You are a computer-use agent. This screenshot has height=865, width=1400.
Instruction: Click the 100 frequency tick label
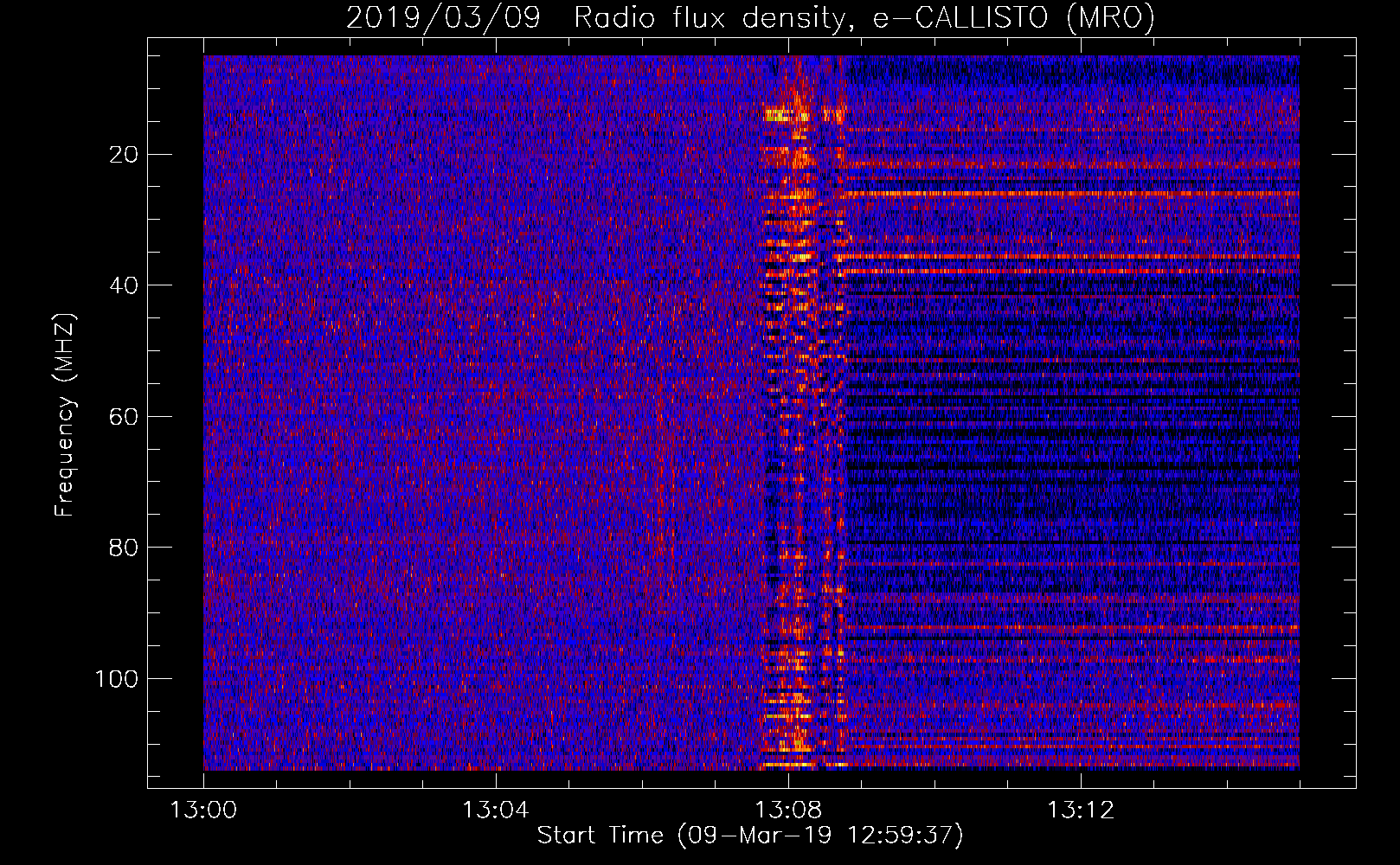(117, 679)
